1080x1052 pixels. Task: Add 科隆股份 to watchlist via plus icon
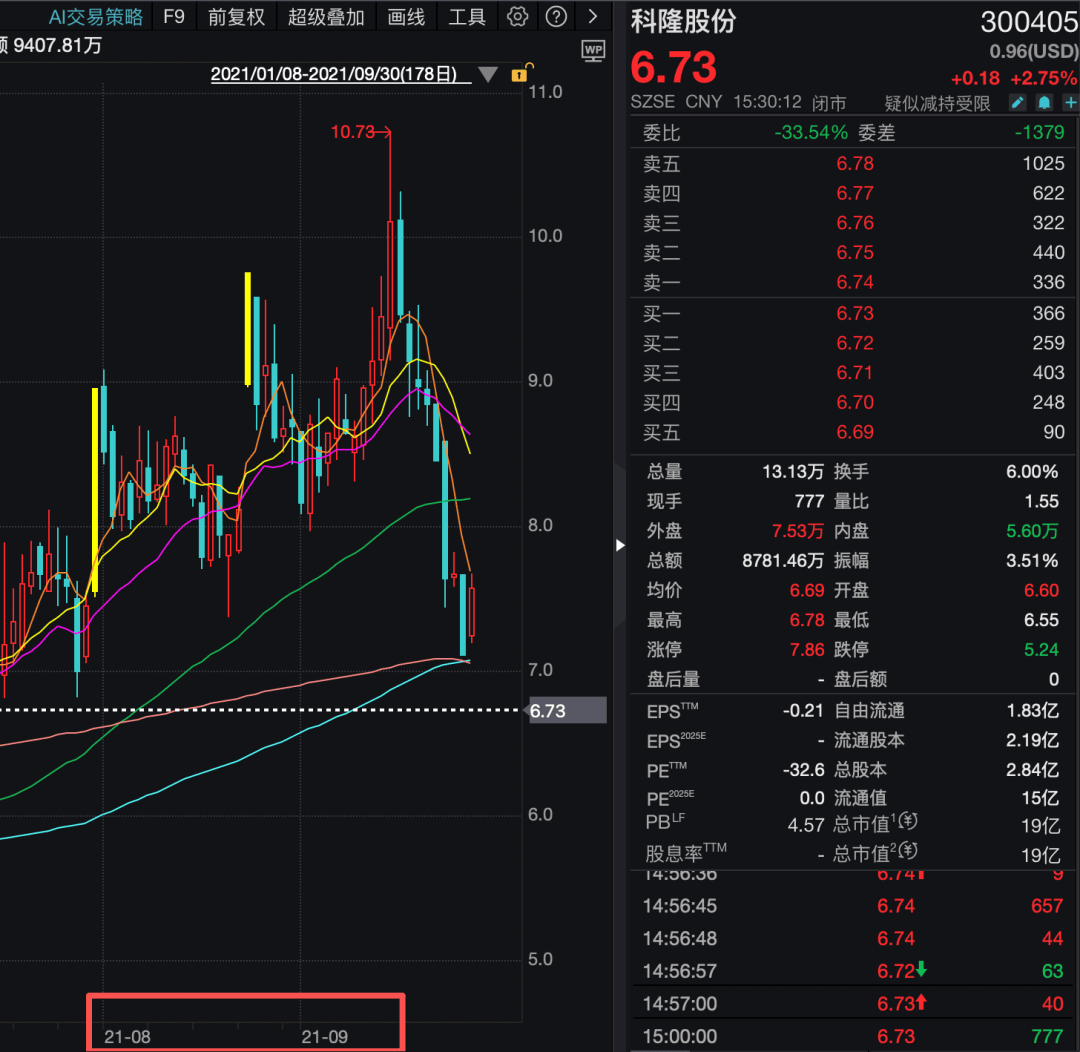tap(1070, 102)
